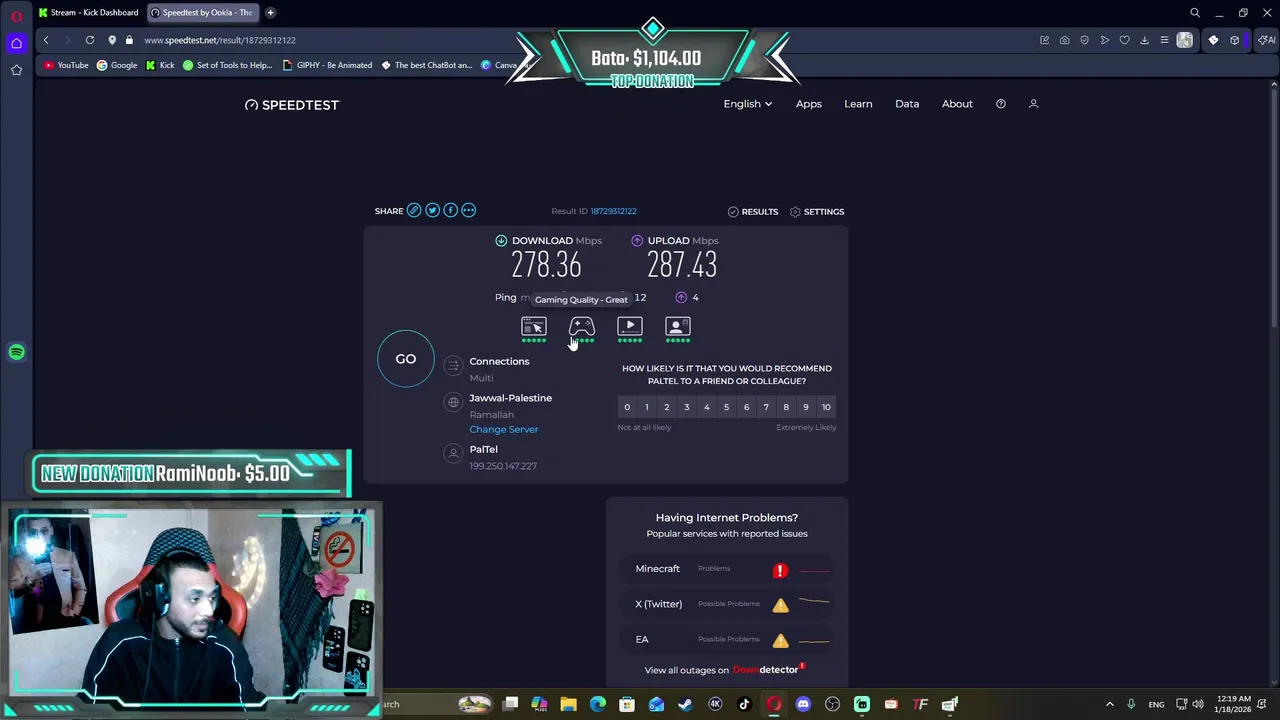The image size is (1280, 720).
Task: Select rating 9 for PalTel
Action: [x=806, y=407]
